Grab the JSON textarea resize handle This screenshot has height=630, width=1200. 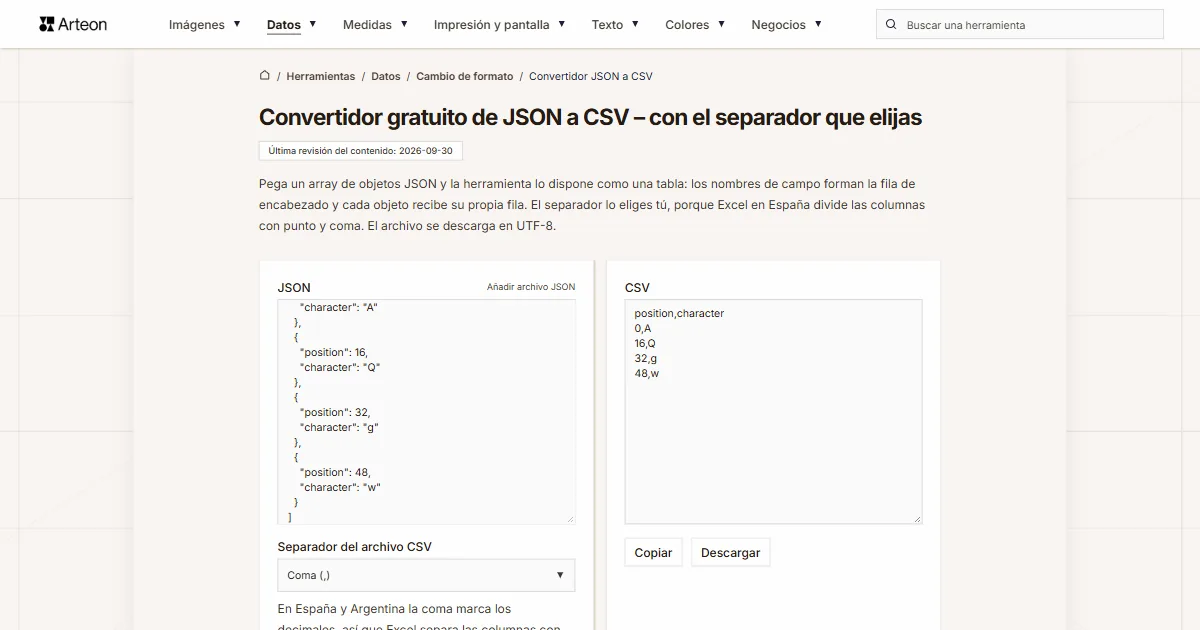coord(570,518)
